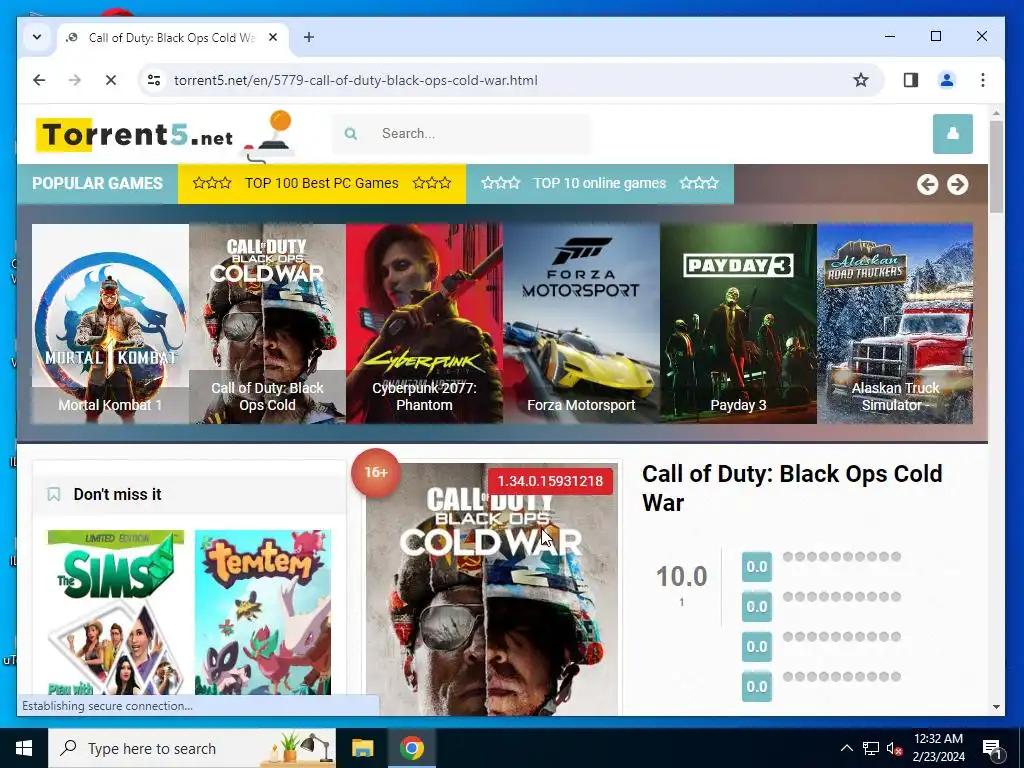Rate using second row of rating dots
The image size is (1024, 768).
(x=842, y=596)
